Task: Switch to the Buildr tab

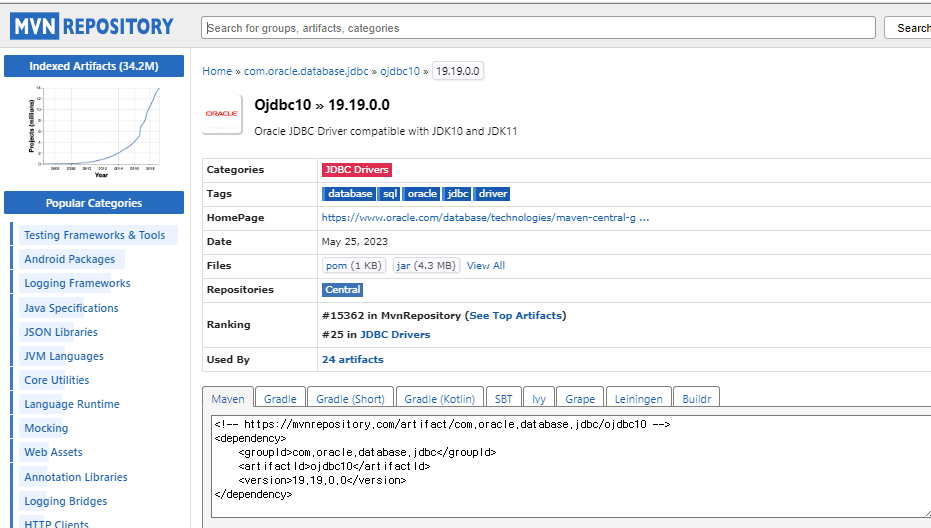Action: click(696, 398)
